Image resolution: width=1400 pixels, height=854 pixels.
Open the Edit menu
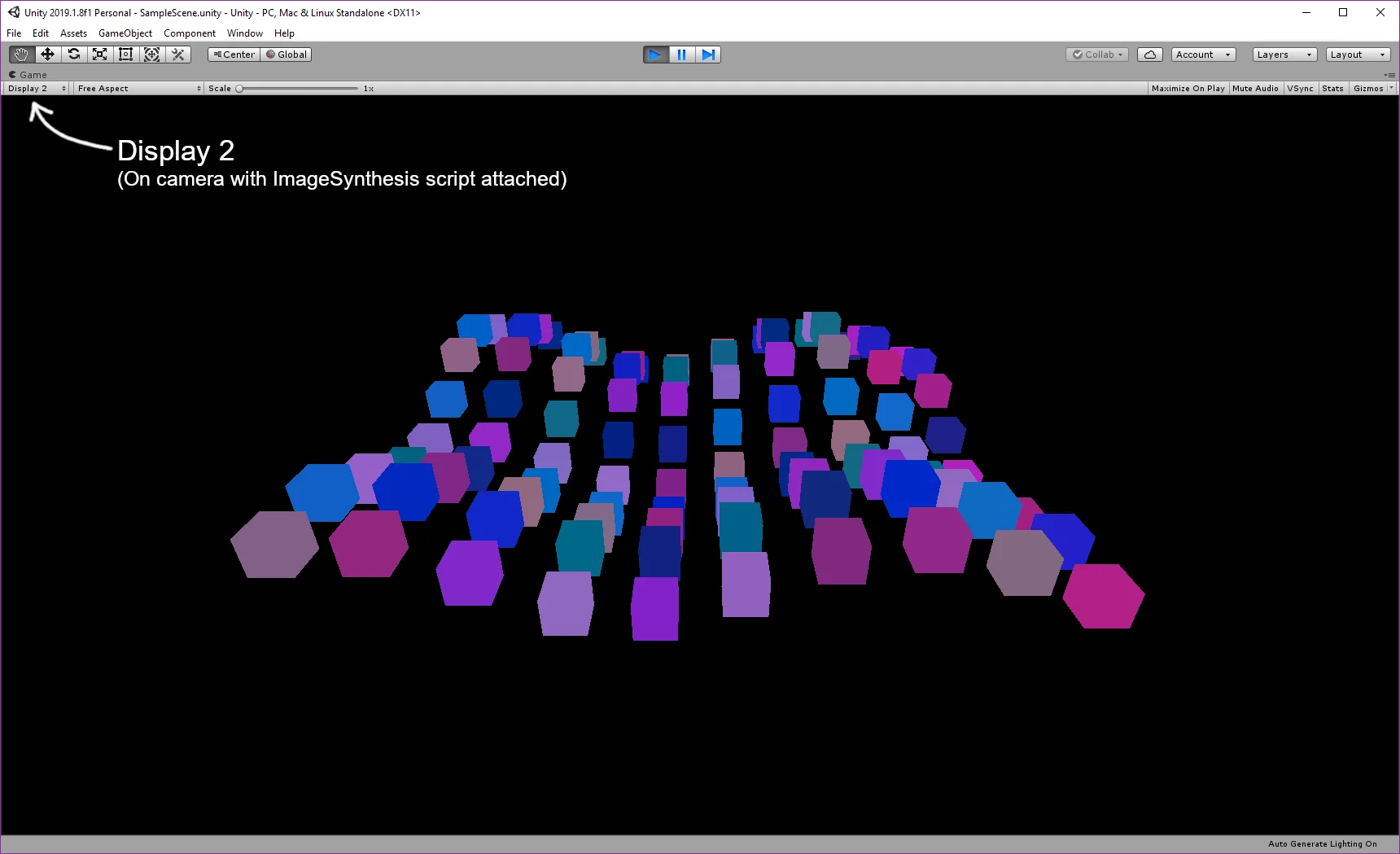41,33
